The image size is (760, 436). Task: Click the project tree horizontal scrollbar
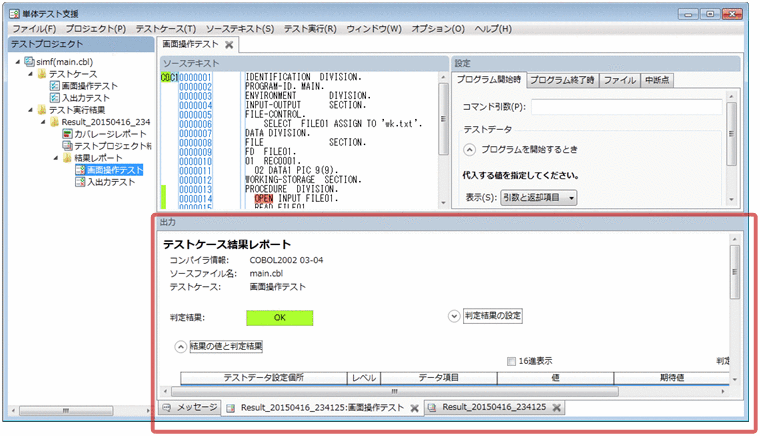coord(81,411)
